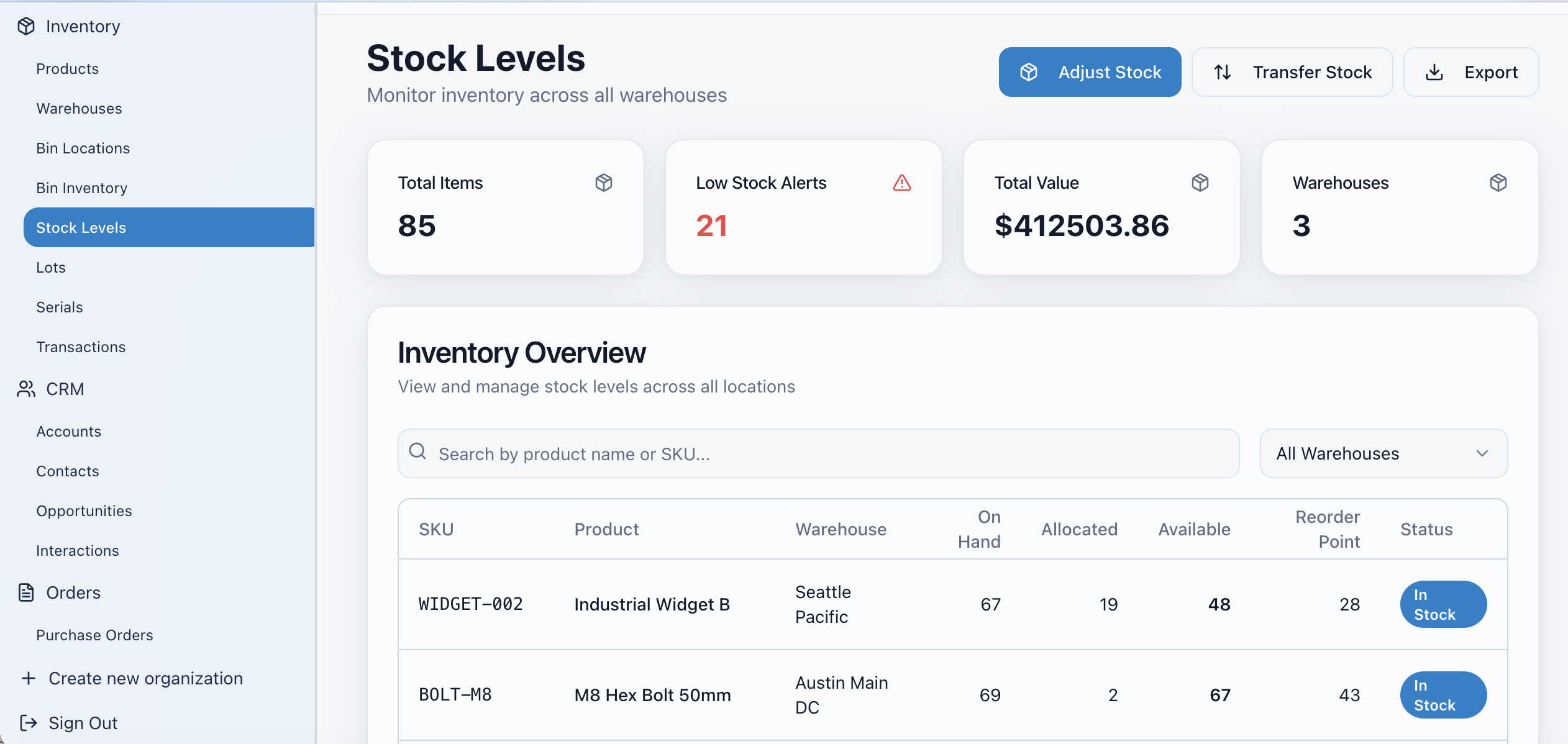Select Bin Inventory in sidebar
This screenshot has height=744, width=1568.
[81, 188]
